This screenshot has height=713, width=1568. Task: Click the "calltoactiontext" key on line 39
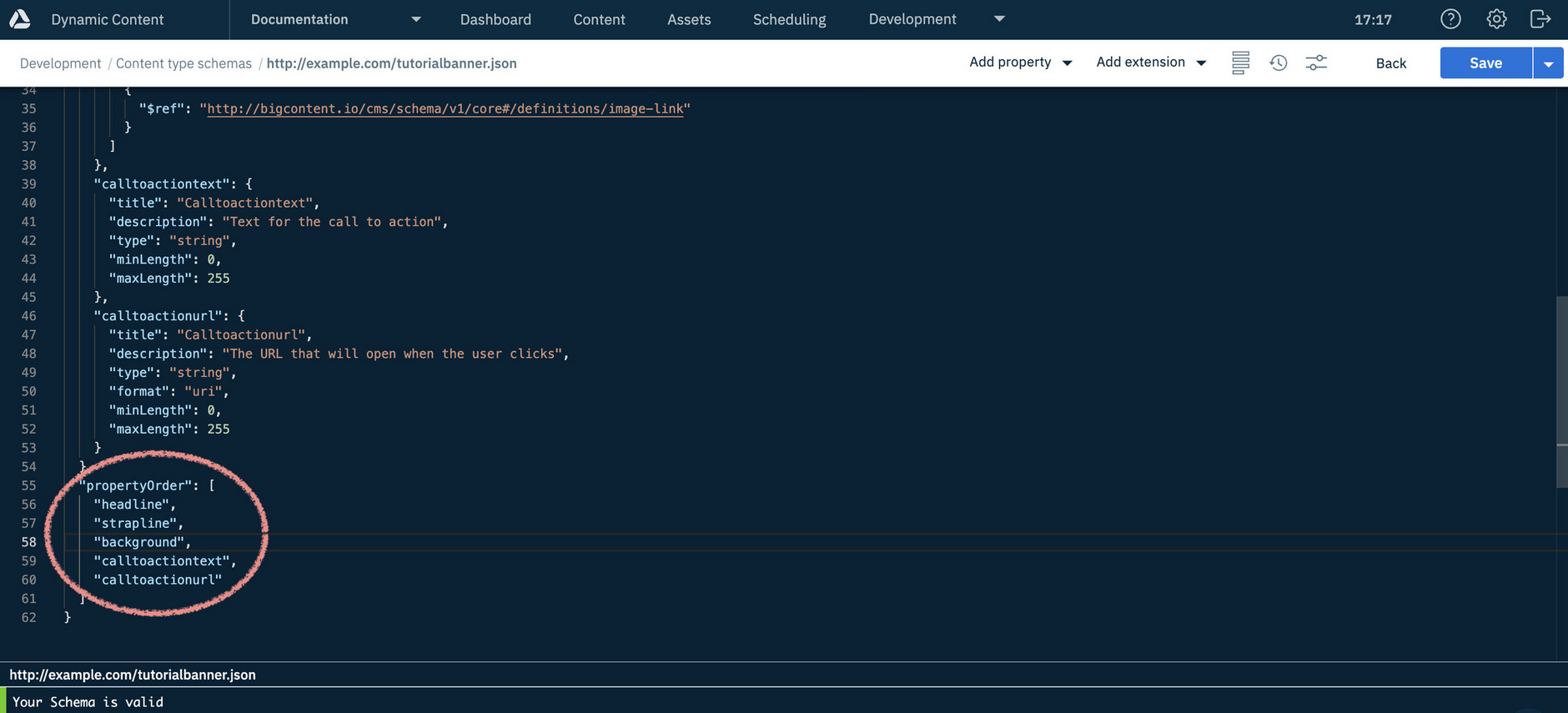pyautogui.click(x=161, y=184)
